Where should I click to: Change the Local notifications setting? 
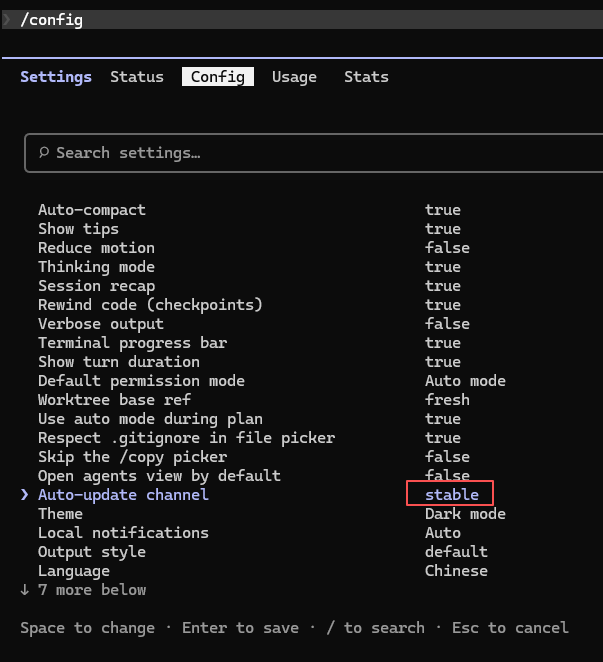pyautogui.click(x=249, y=533)
